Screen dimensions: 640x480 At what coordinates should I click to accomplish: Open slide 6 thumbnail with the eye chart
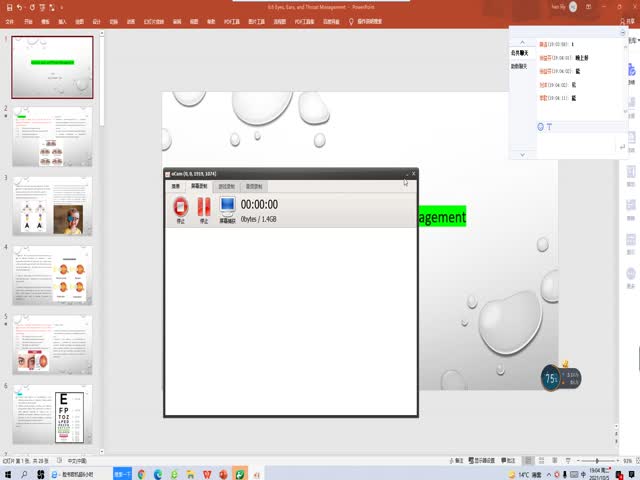point(52,414)
